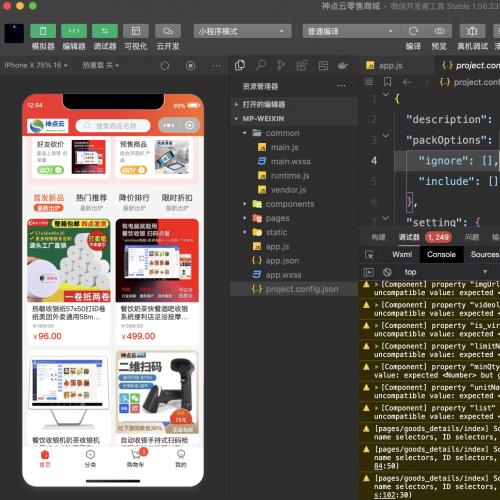Toggle the console sidebar icon
The image size is (500, 500).
[368, 272]
